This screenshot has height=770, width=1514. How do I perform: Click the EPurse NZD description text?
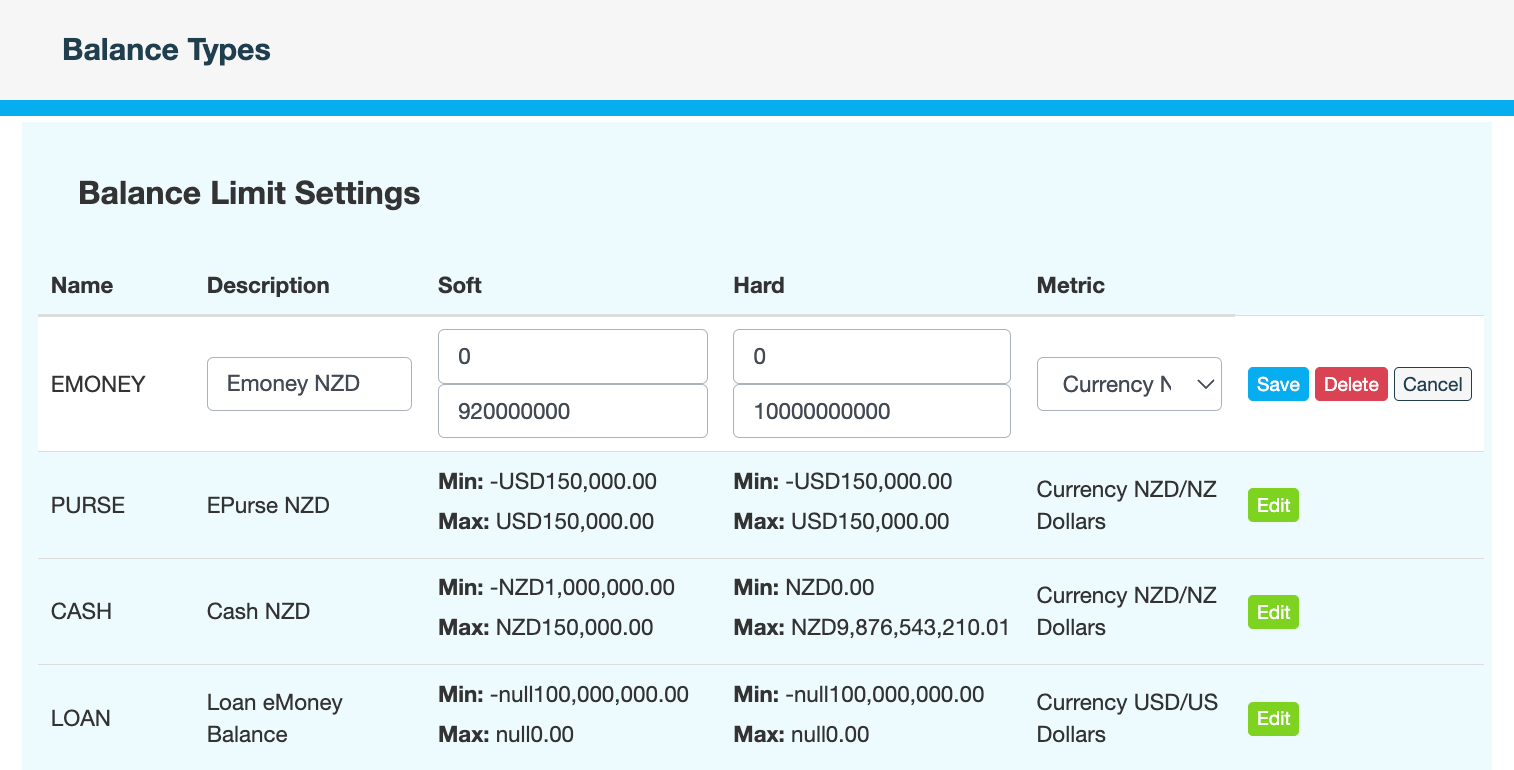click(x=268, y=505)
